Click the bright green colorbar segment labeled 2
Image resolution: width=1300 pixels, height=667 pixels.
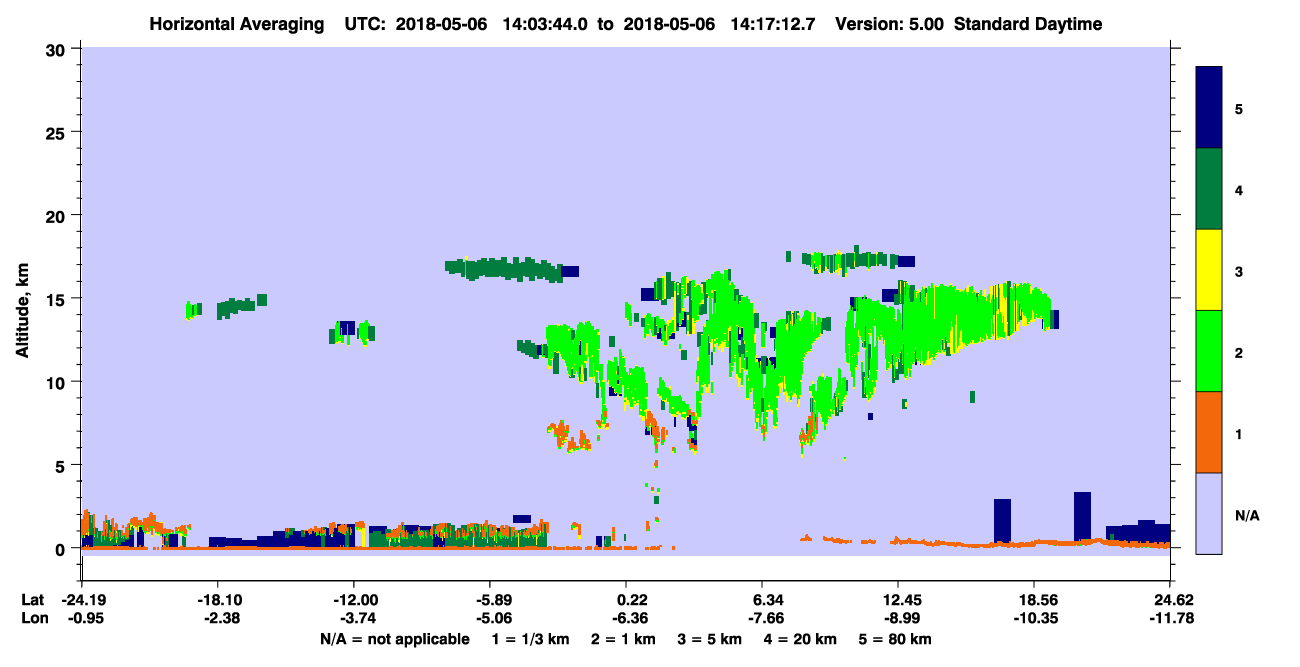(x=1209, y=351)
